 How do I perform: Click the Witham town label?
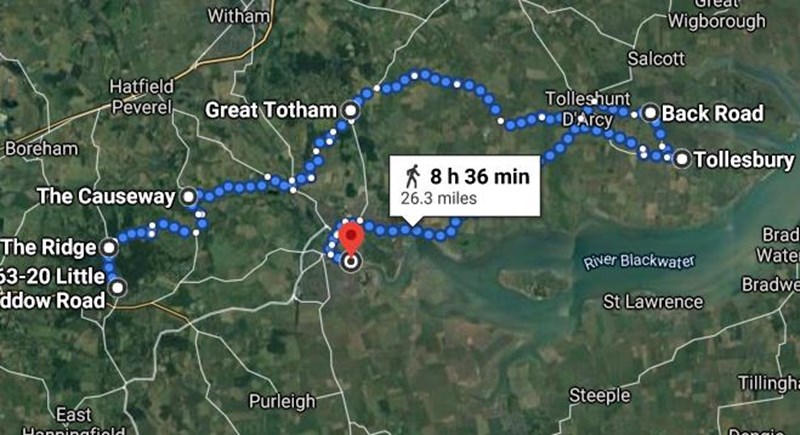[x=238, y=16]
